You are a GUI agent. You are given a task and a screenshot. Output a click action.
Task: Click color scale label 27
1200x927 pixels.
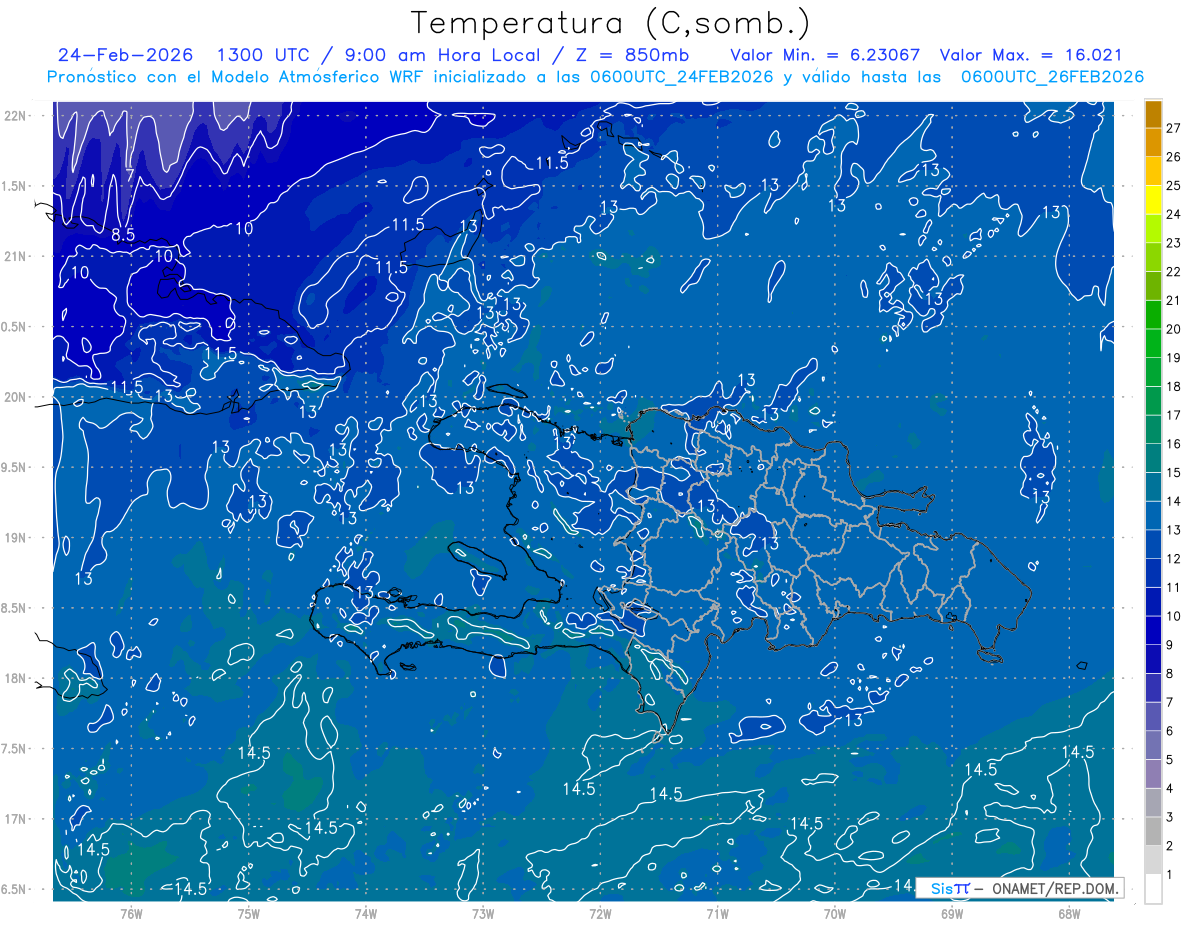[x=1174, y=128]
